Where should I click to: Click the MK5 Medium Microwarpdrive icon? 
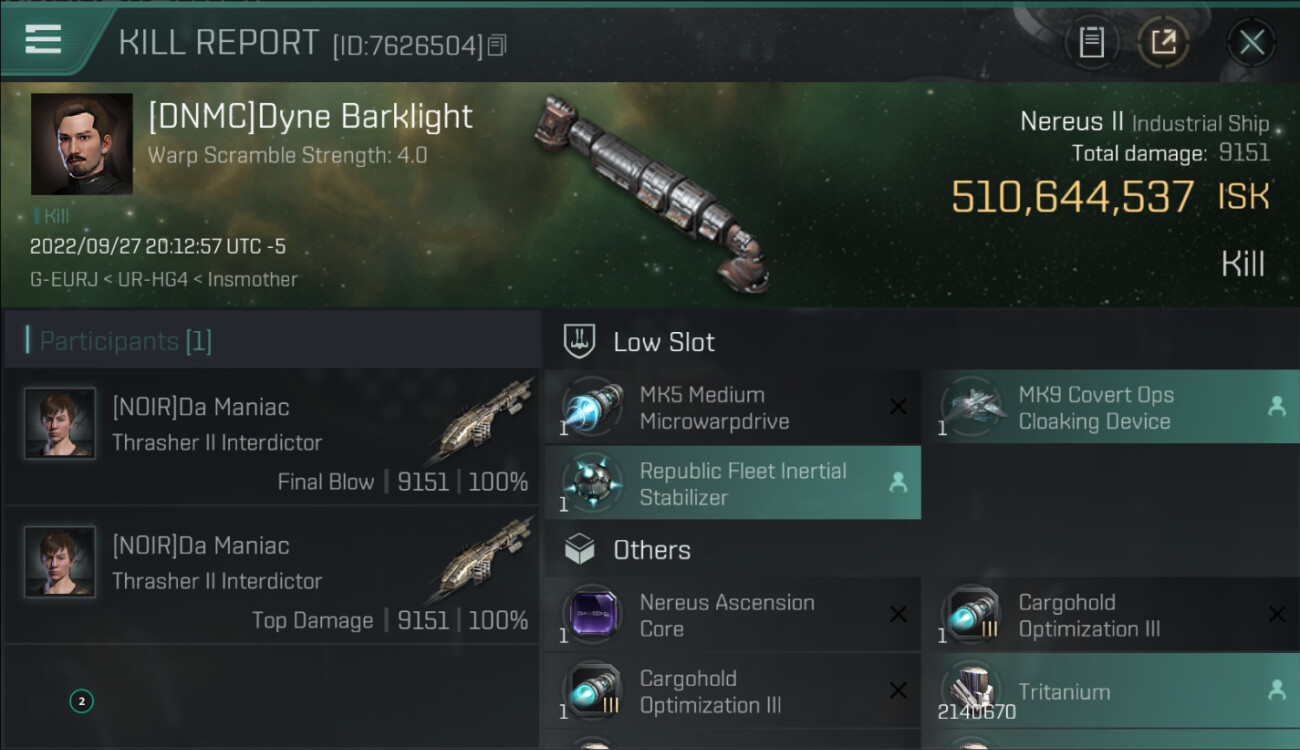[593, 407]
